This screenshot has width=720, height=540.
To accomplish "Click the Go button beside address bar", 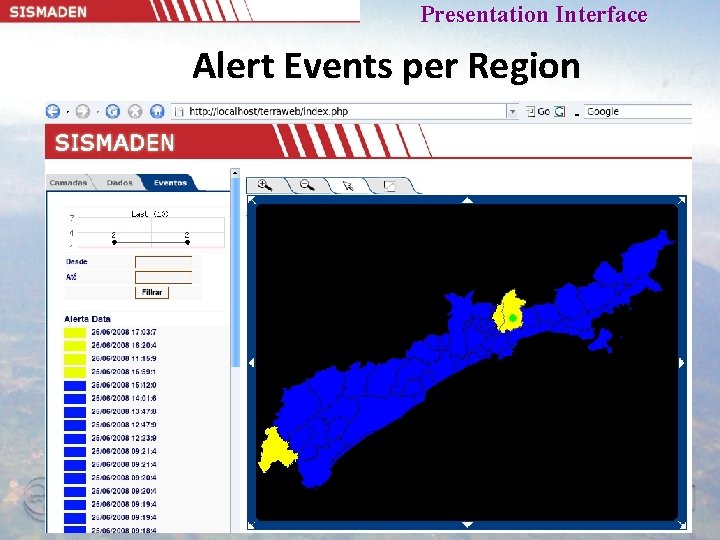I will click(x=538, y=112).
